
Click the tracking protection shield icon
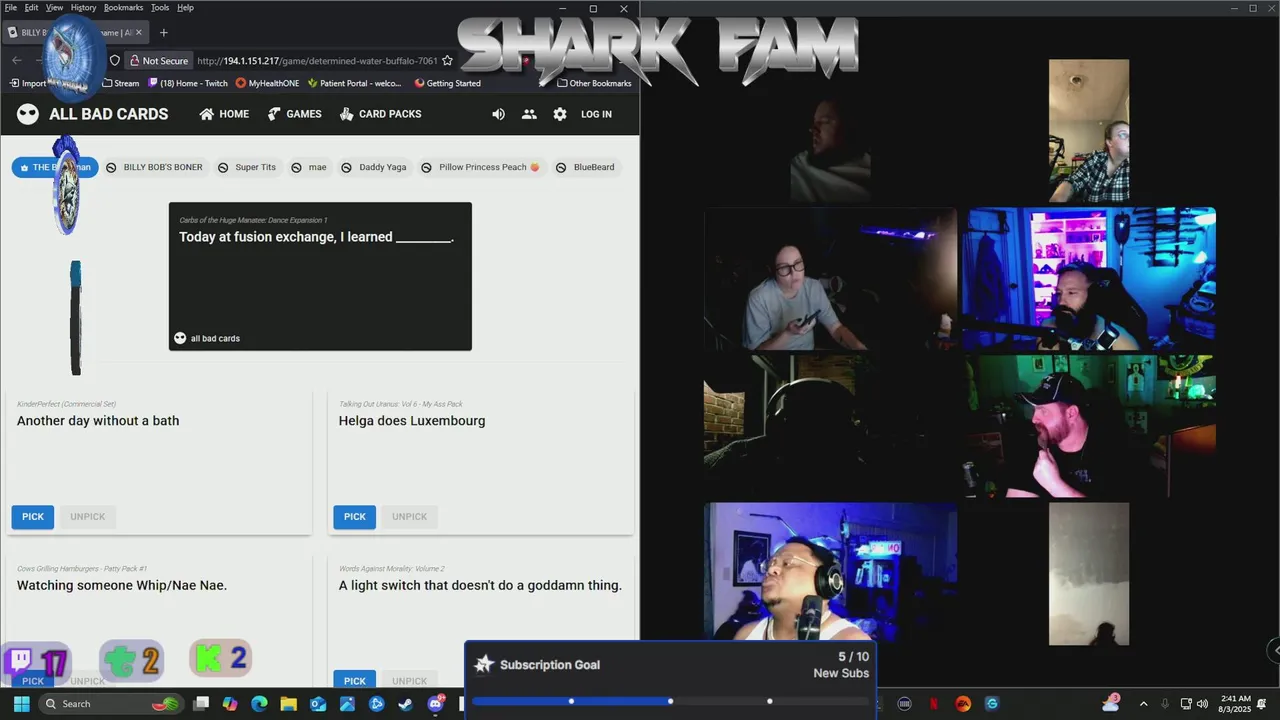click(114, 60)
